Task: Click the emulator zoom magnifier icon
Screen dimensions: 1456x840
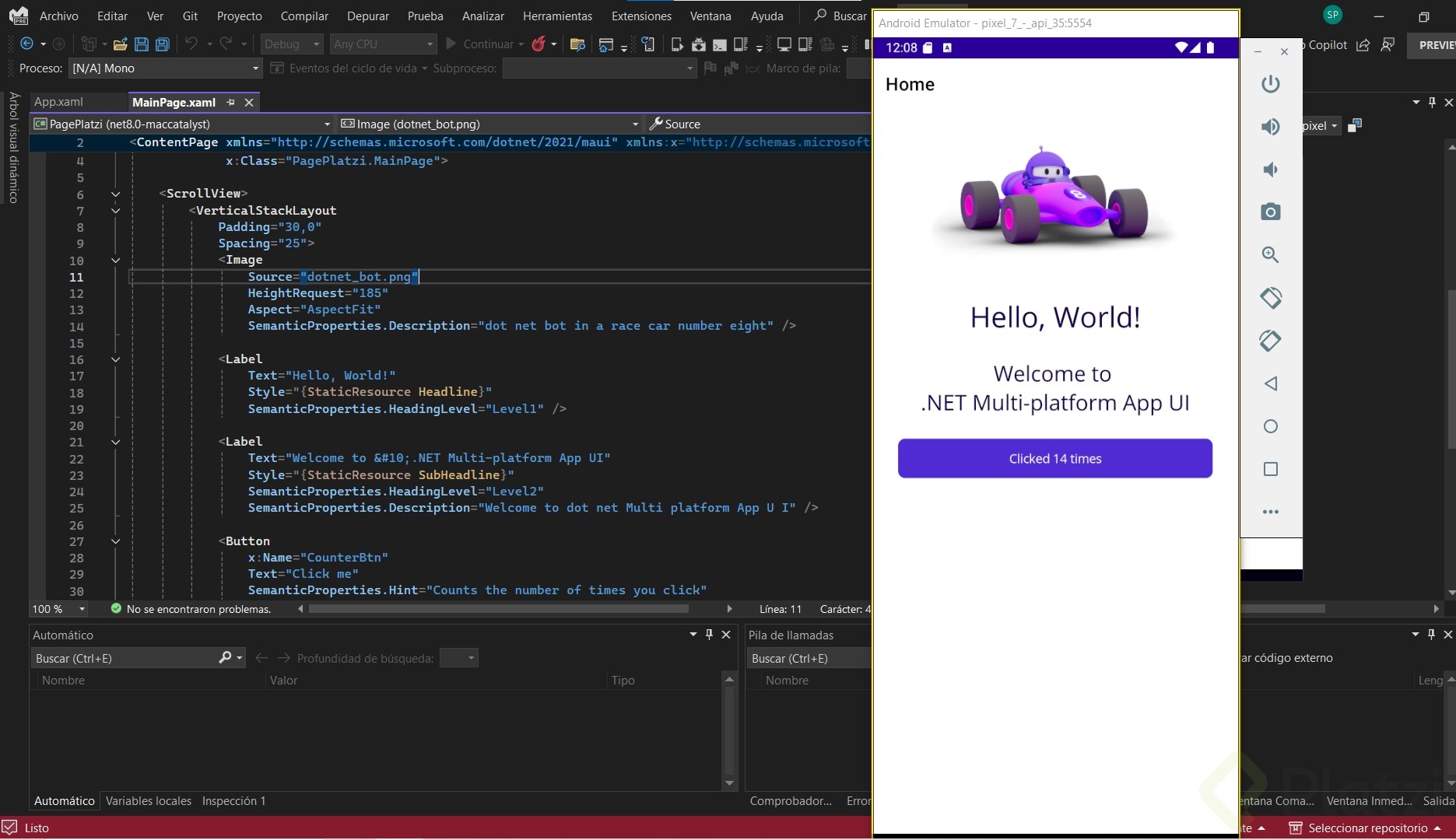Action: (1270, 254)
